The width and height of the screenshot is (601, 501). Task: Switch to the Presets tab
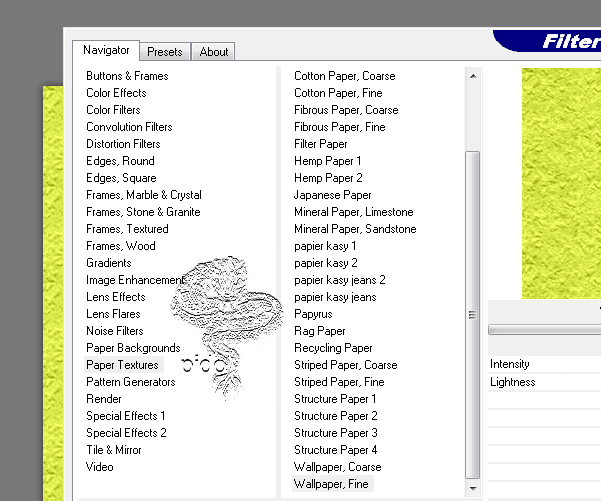pyautogui.click(x=164, y=52)
